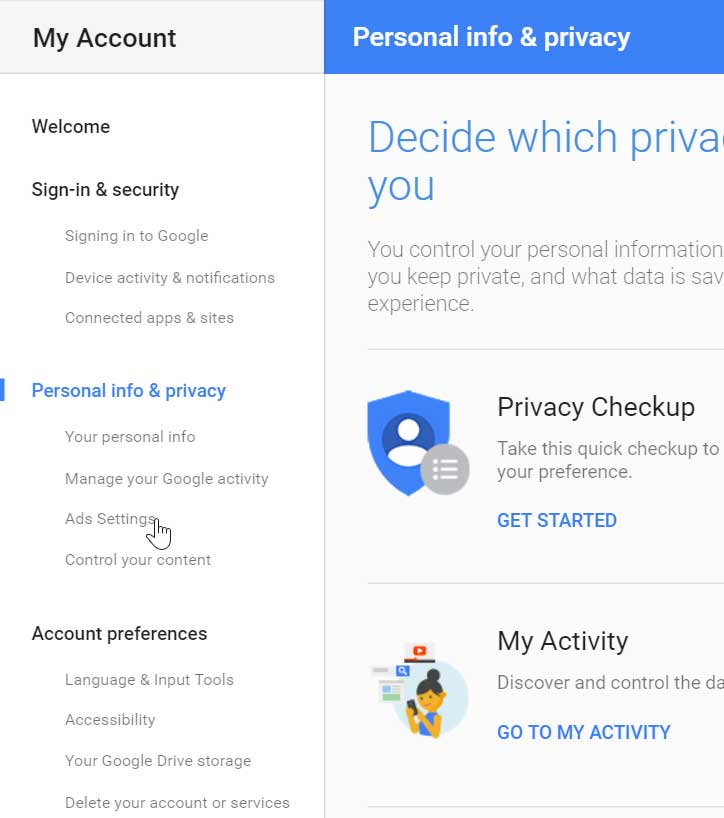Screen dimensions: 724x818
Task: Select Account preferences section
Action: [x=119, y=633]
